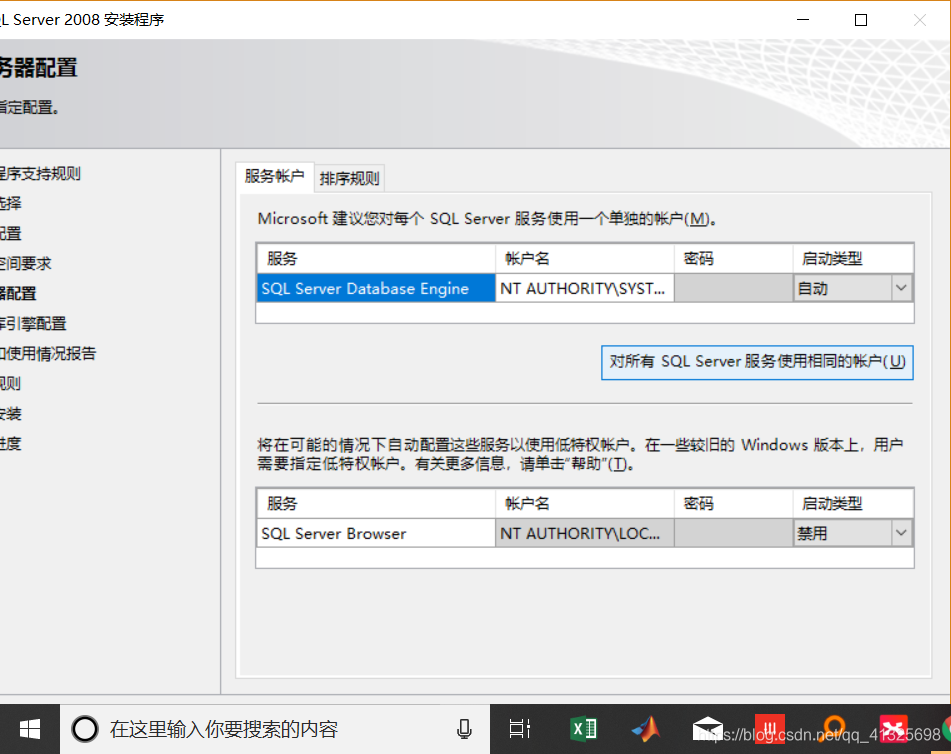Open Task View from the taskbar

coord(519,729)
